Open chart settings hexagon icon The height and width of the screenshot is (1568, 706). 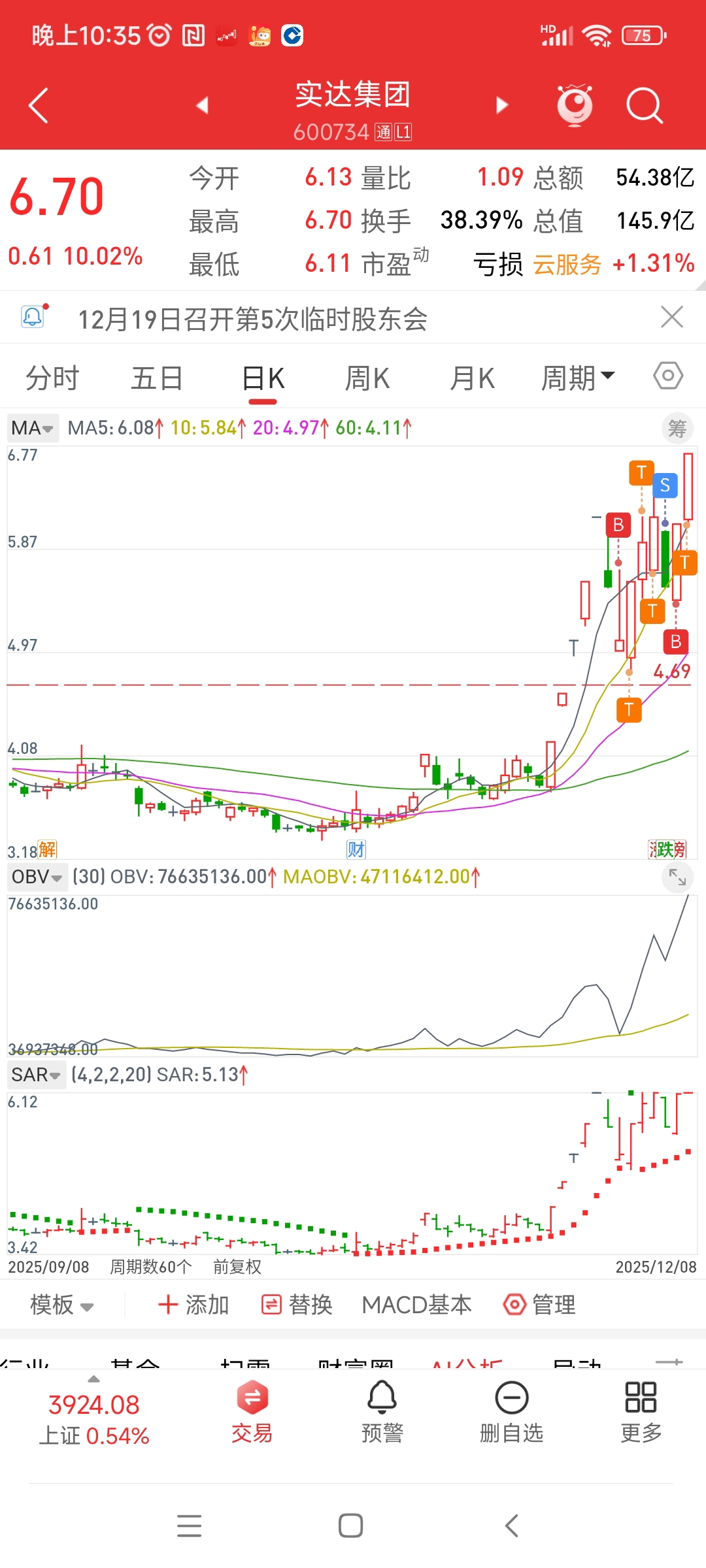tap(668, 376)
